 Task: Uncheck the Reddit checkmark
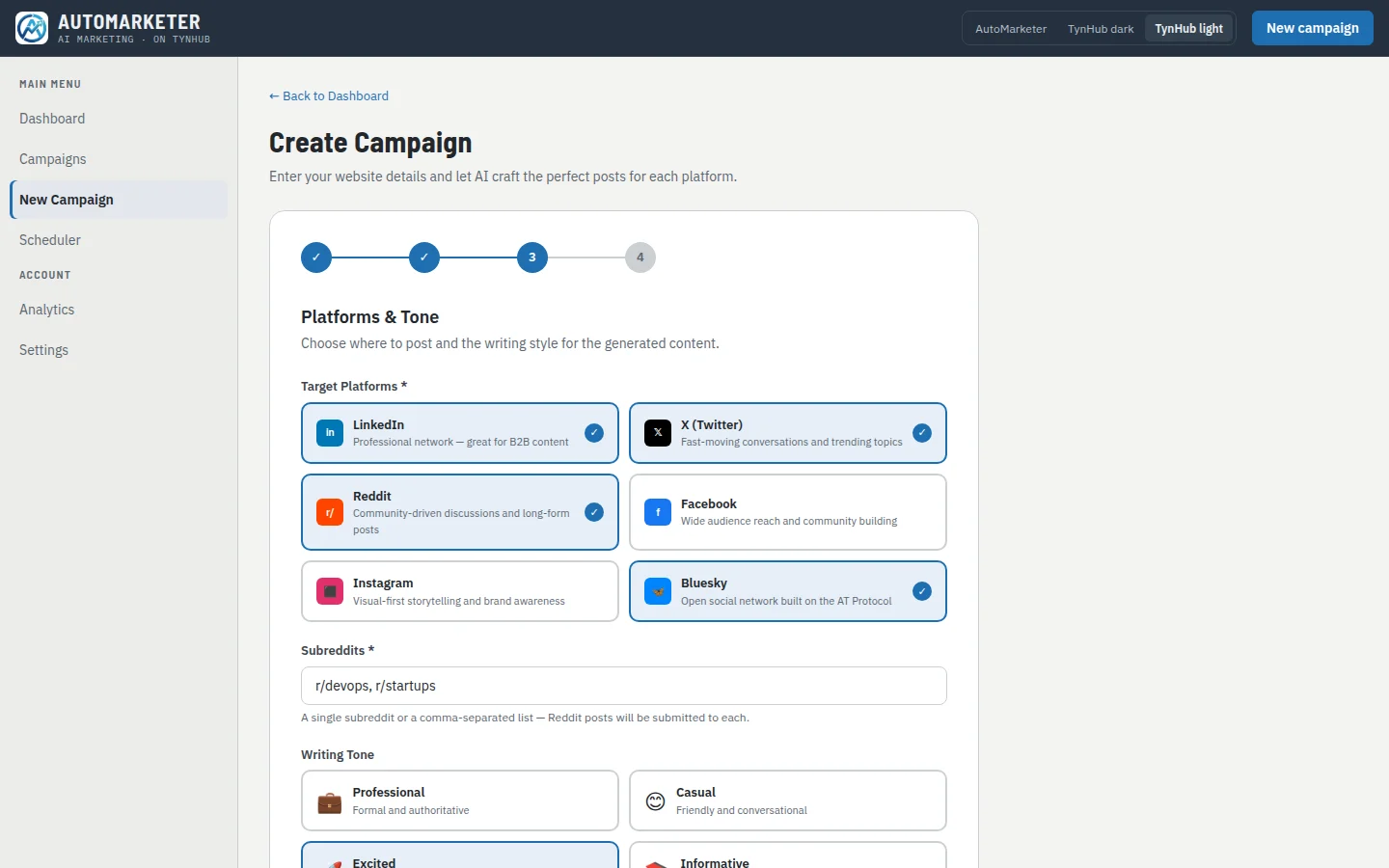(x=594, y=512)
